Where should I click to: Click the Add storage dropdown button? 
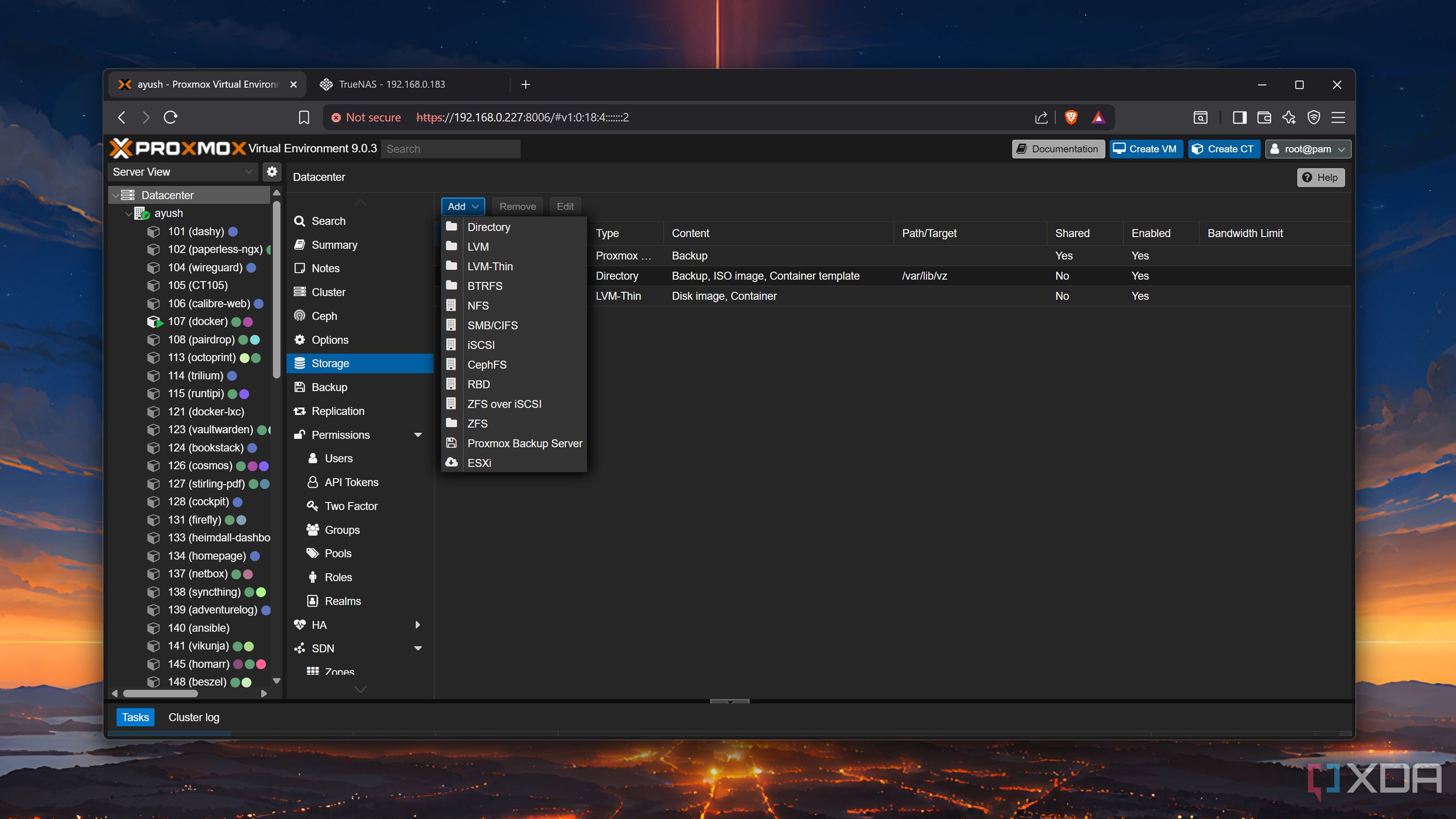tap(463, 206)
